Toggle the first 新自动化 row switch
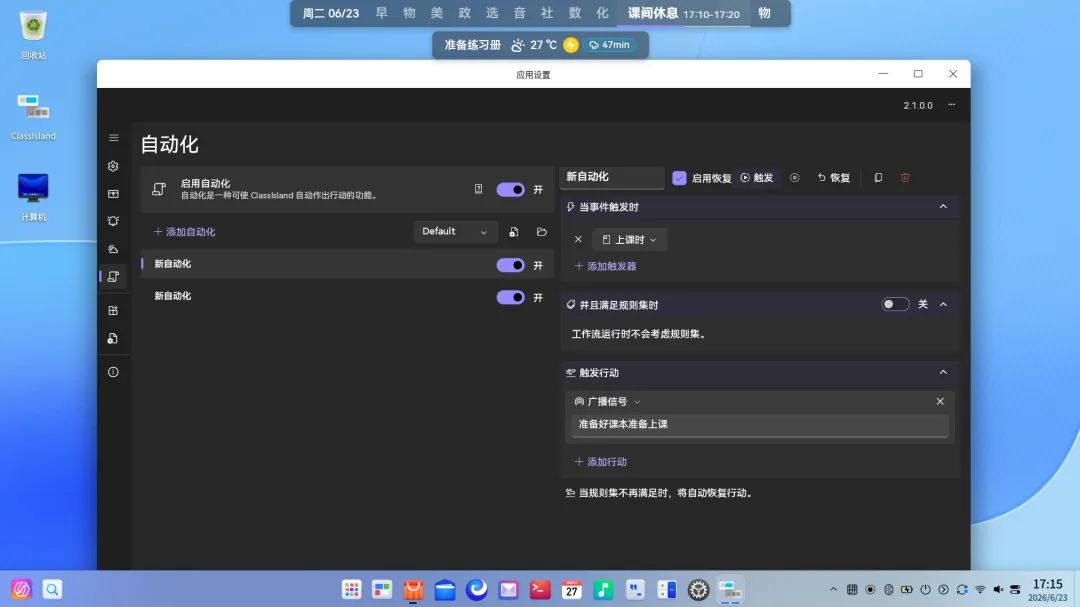Viewport: 1080px width, 607px height. point(510,265)
